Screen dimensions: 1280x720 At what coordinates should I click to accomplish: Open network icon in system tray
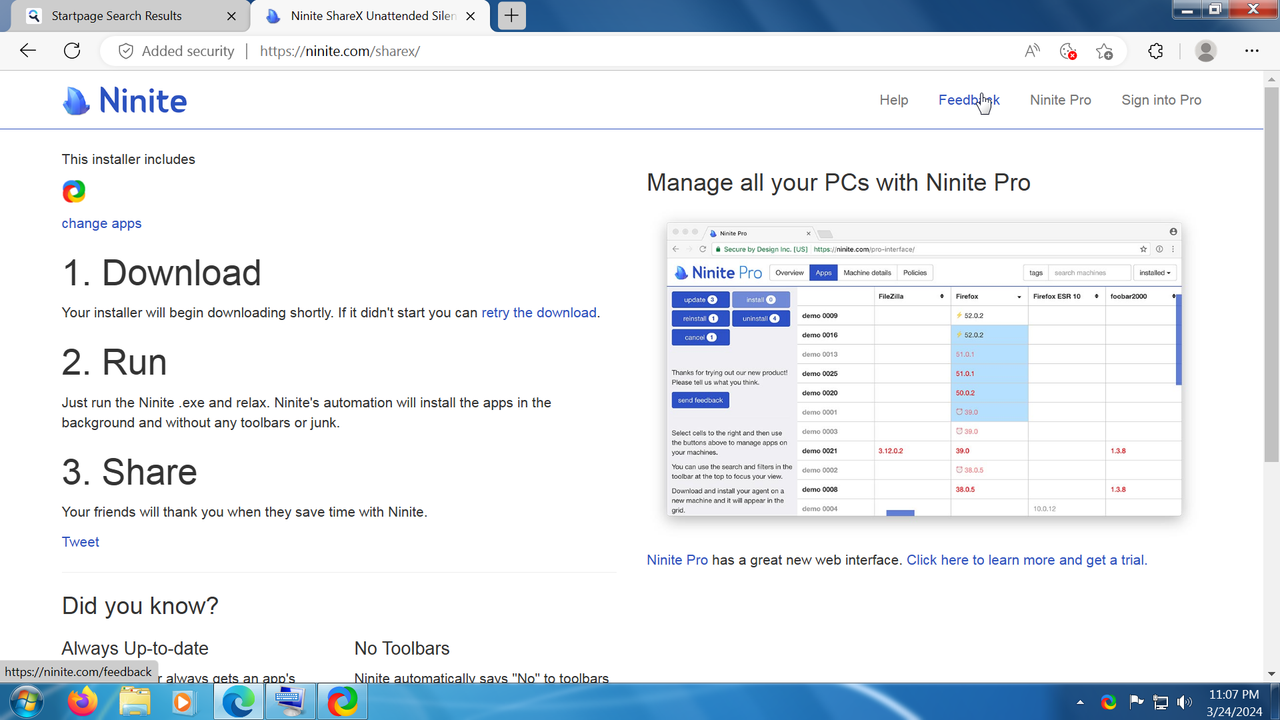click(x=1161, y=702)
